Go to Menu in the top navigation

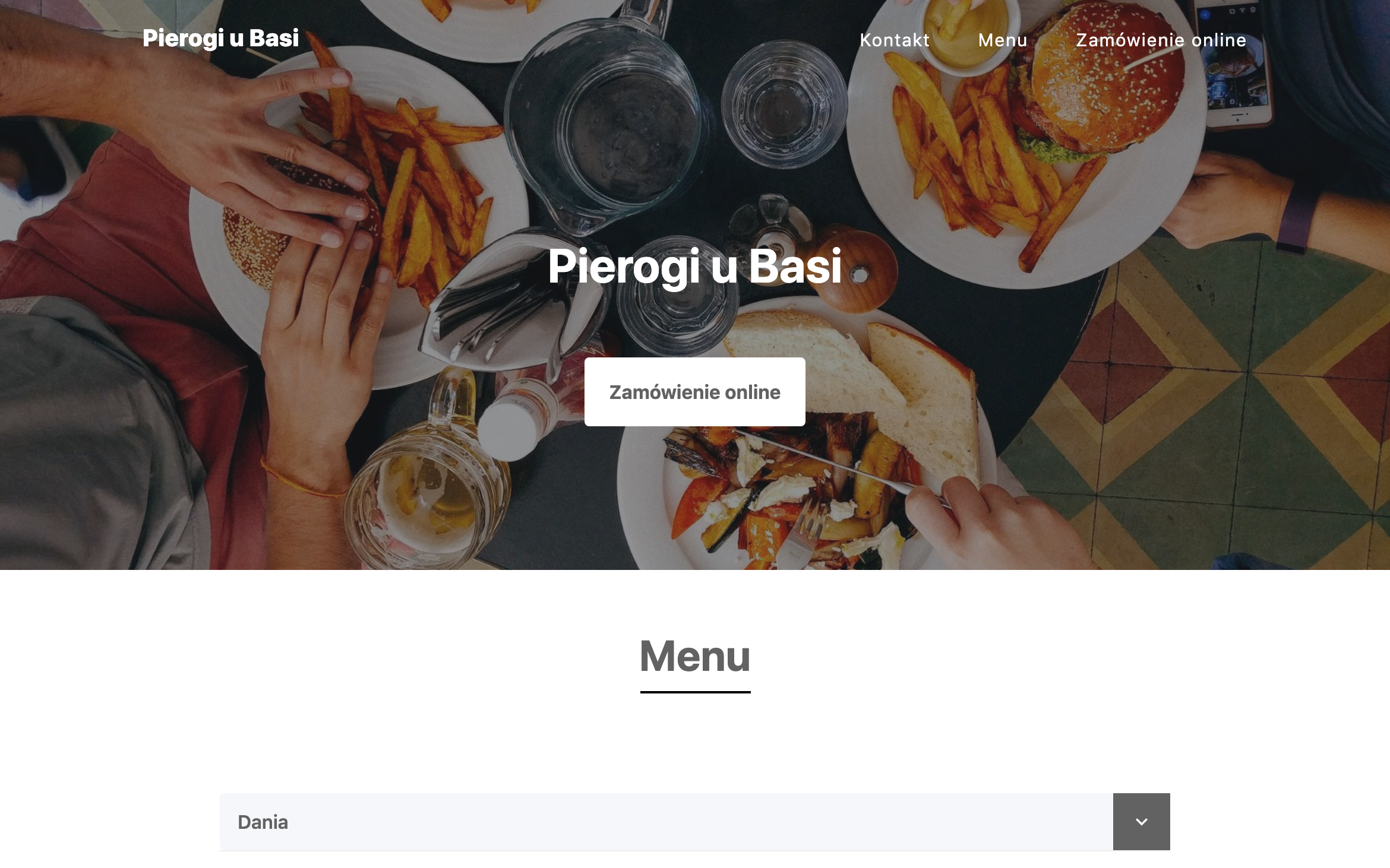click(x=1003, y=40)
